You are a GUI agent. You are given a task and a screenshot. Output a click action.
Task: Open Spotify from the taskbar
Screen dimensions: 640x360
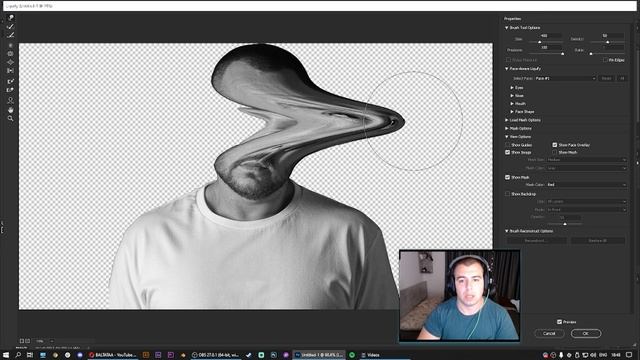[352, 355]
